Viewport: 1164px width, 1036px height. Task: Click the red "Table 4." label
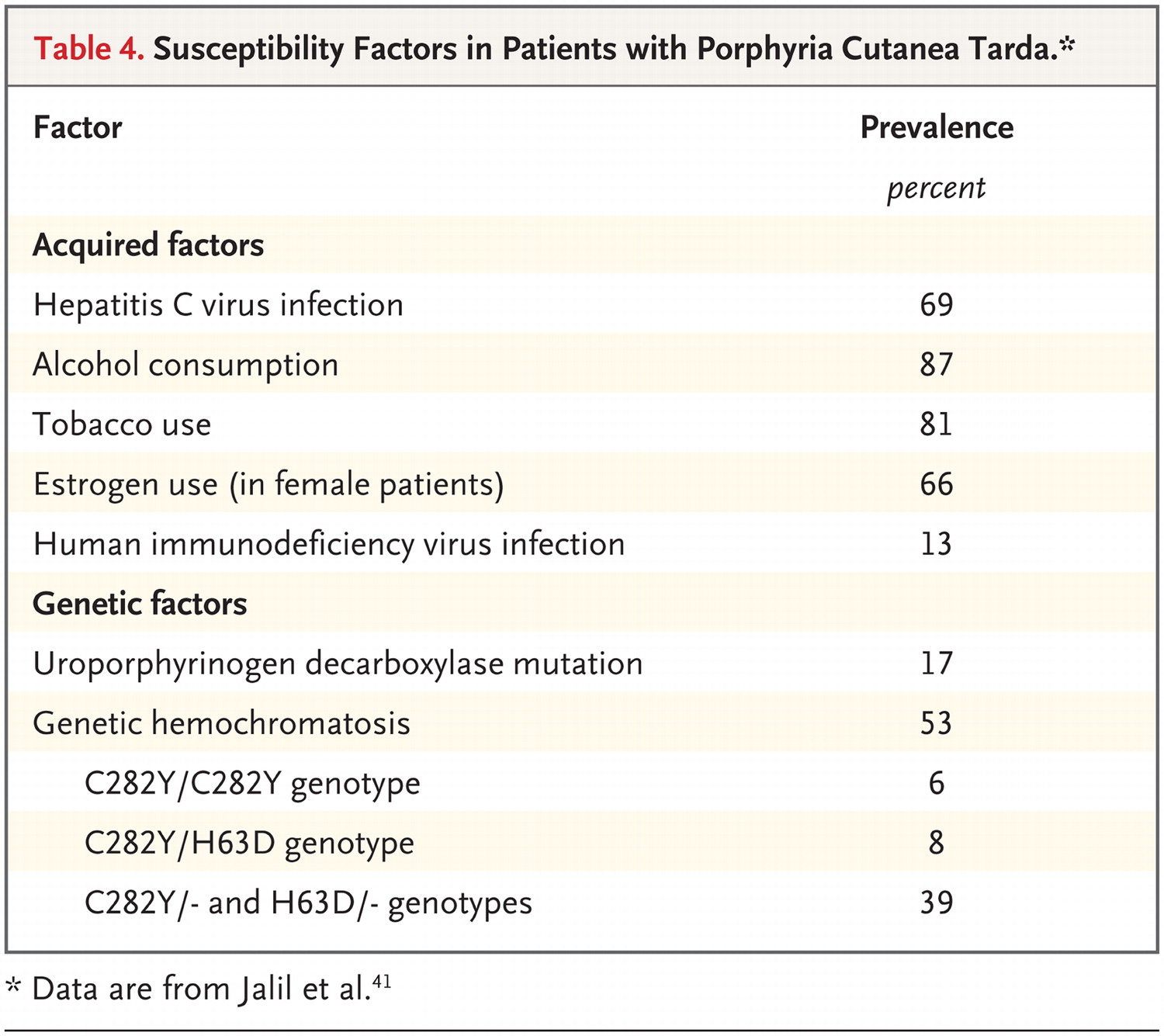click(x=88, y=49)
